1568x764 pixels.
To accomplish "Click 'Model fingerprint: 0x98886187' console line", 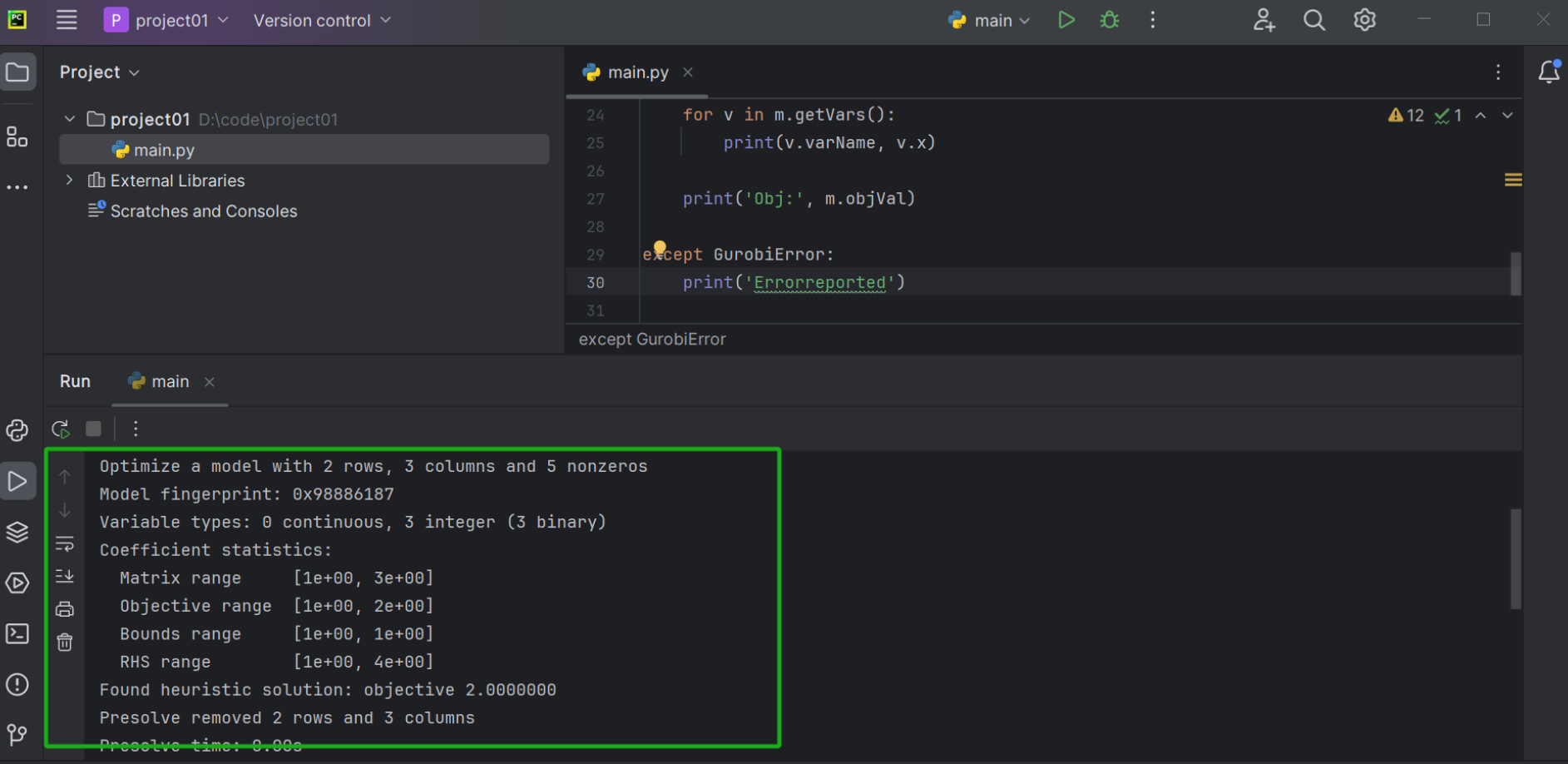I will [x=246, y=494].
